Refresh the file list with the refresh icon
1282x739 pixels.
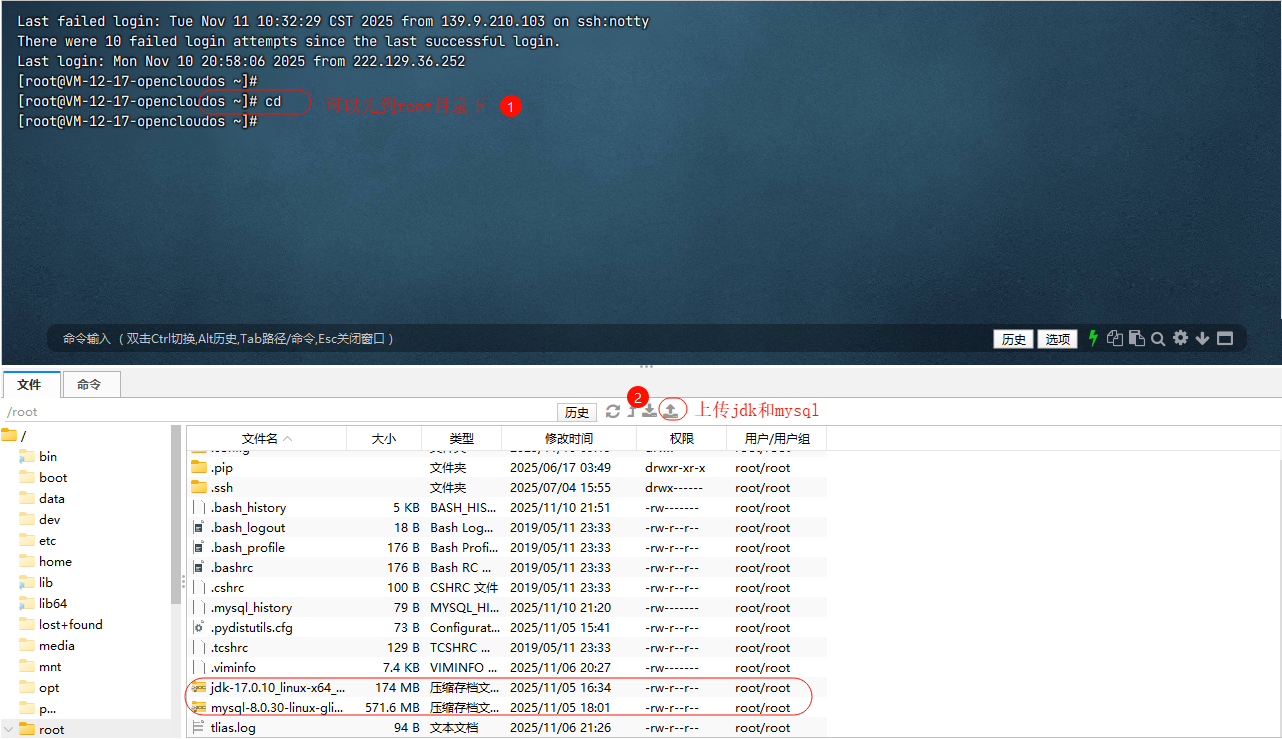[x=613, y=411]
